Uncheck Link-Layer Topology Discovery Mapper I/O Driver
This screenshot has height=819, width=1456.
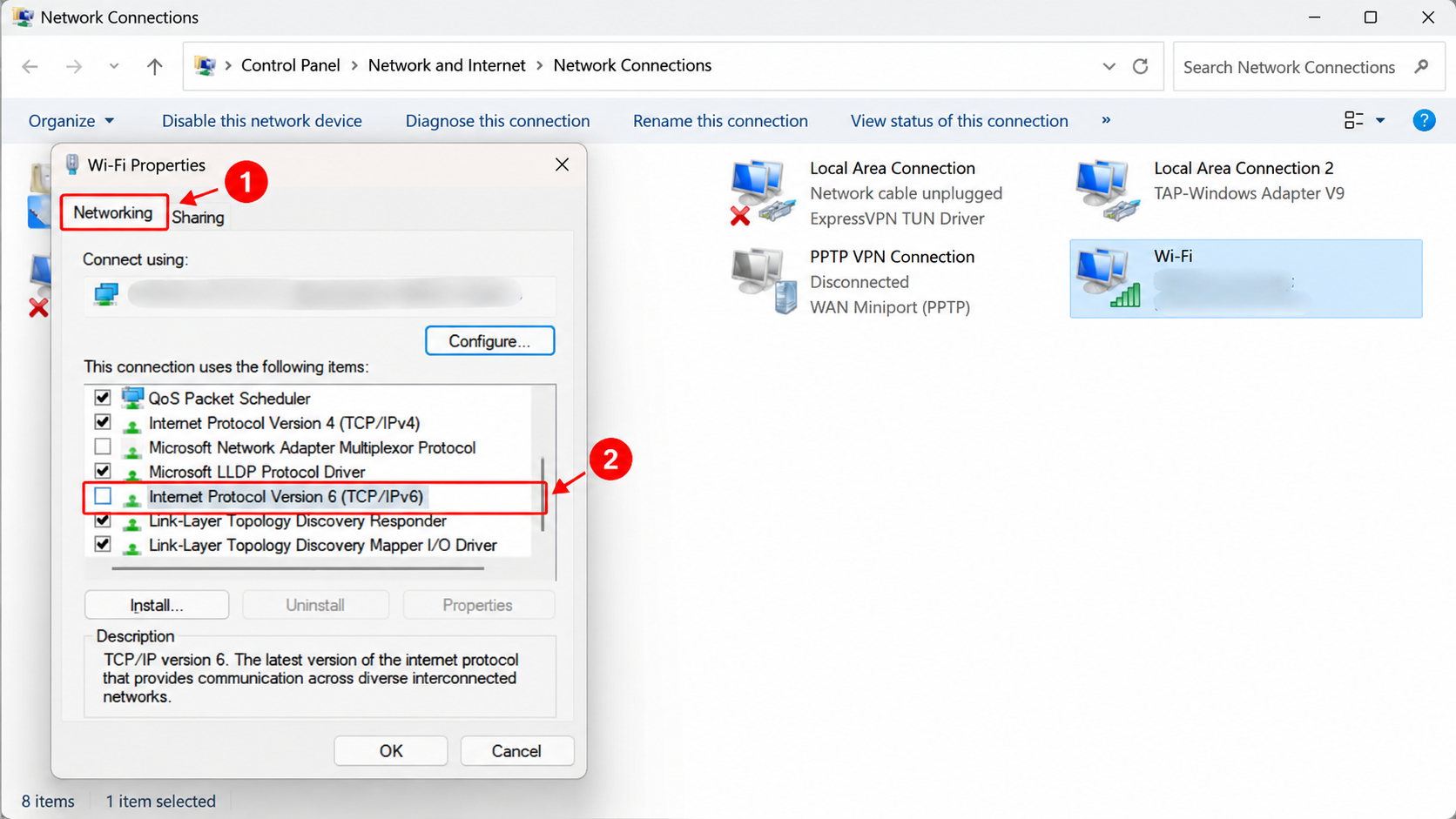pos(103,545)
